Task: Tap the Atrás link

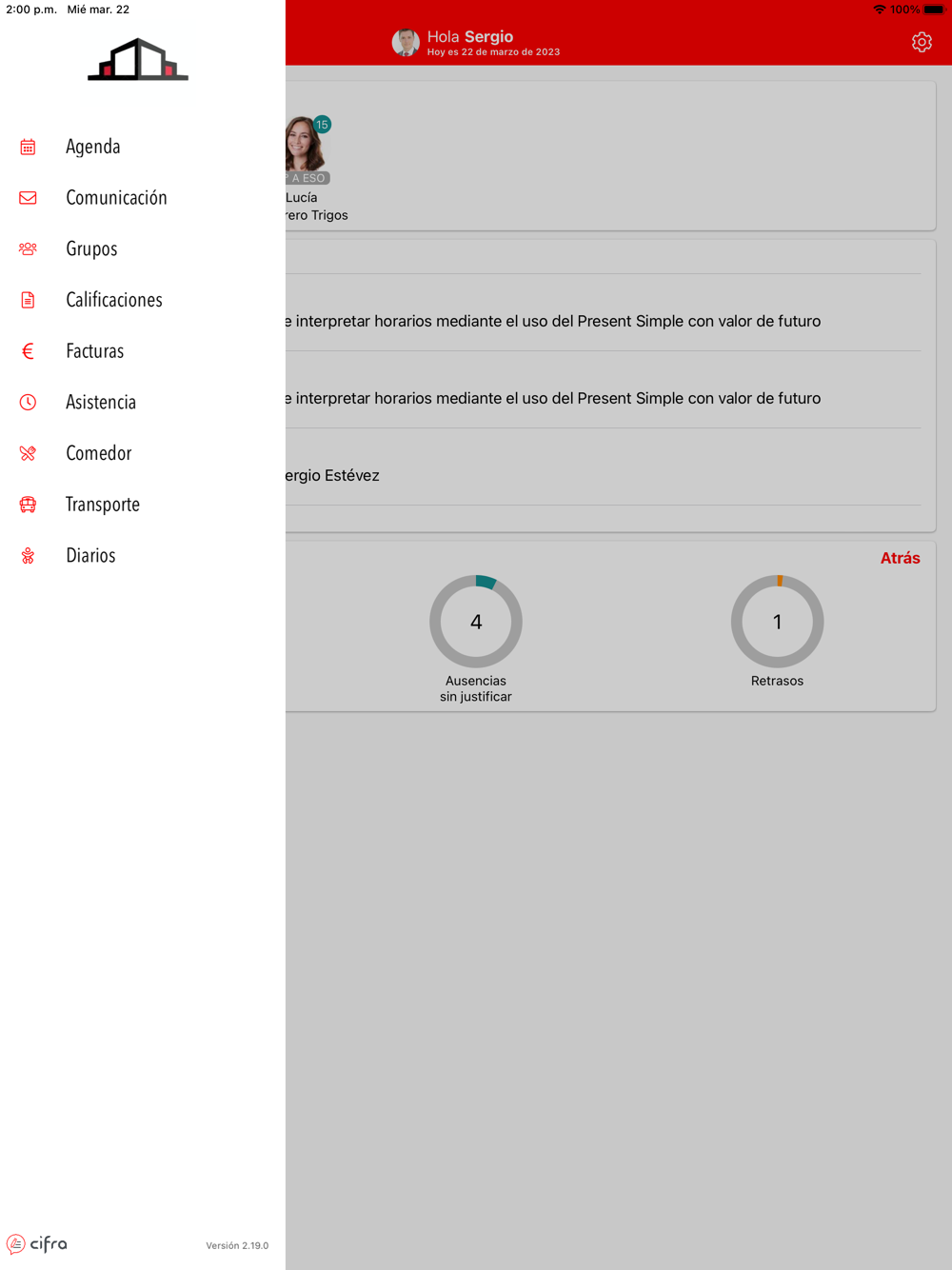Action: [x=900, y=558]
